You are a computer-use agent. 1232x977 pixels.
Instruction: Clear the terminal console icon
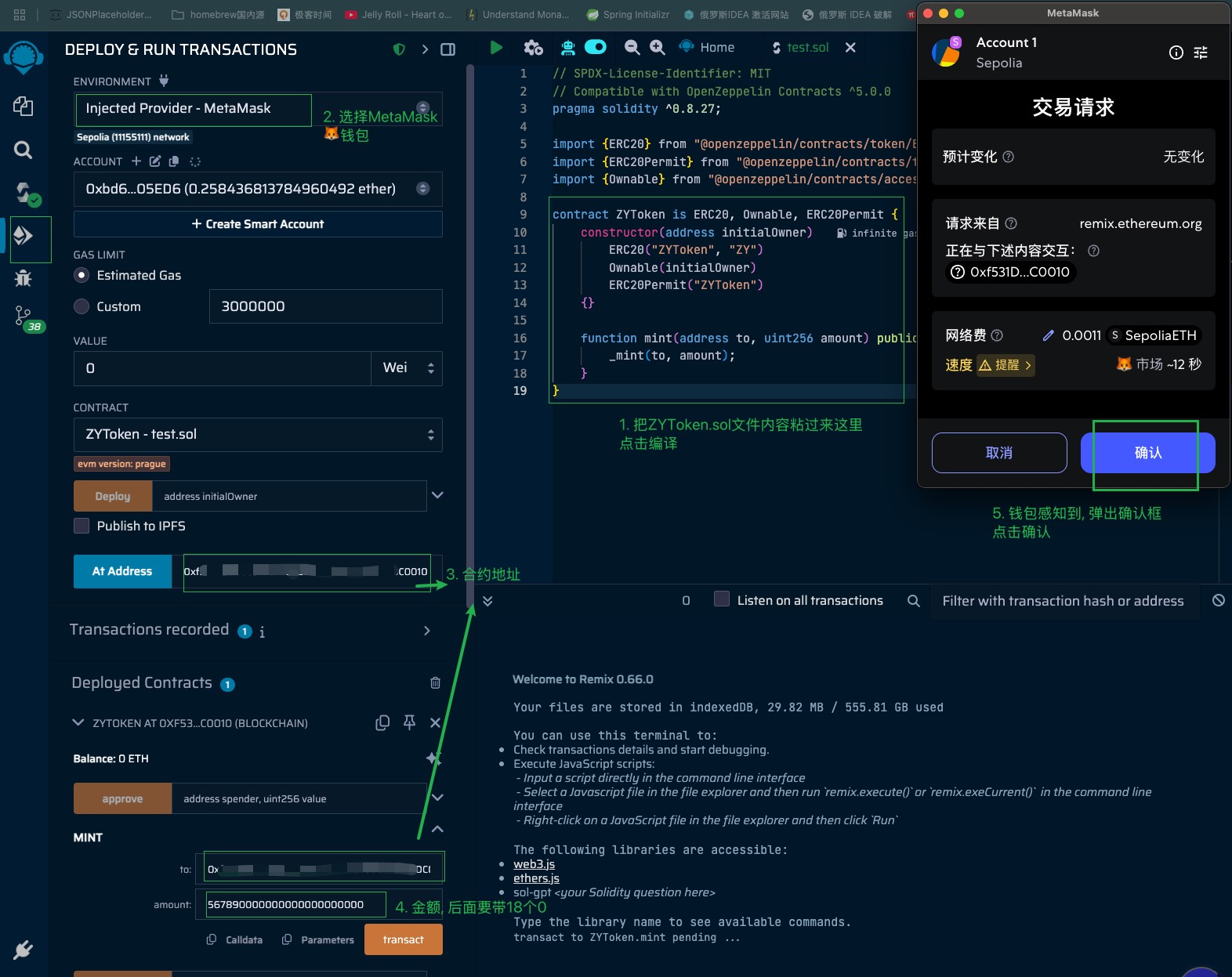pyautogui.click(x=1218, y=600)
